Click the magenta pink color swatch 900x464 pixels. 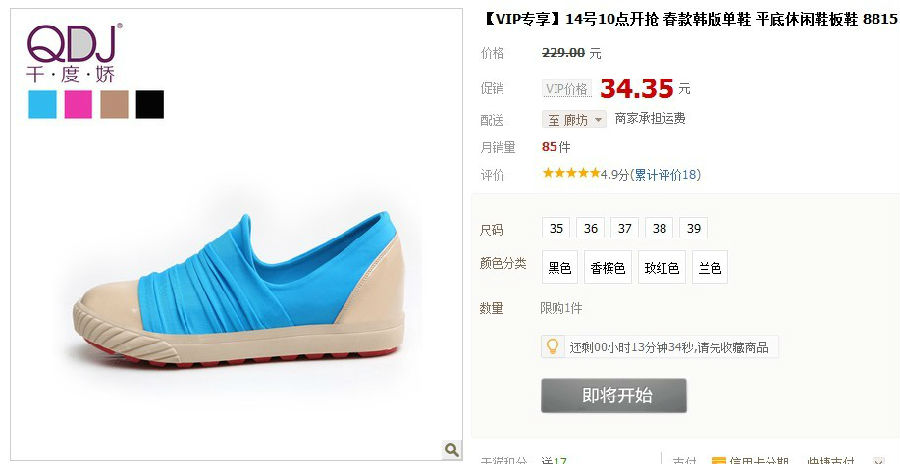78,105
